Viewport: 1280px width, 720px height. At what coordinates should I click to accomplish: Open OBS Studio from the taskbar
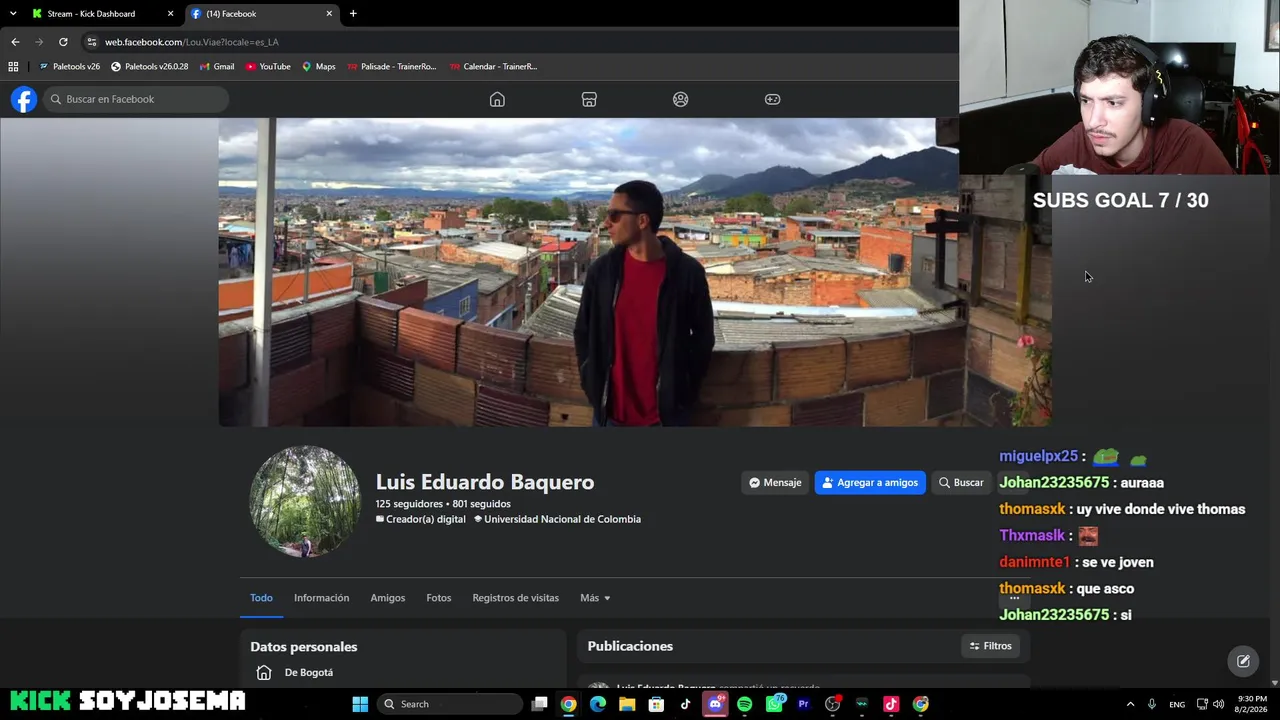[x=832, y=704]
